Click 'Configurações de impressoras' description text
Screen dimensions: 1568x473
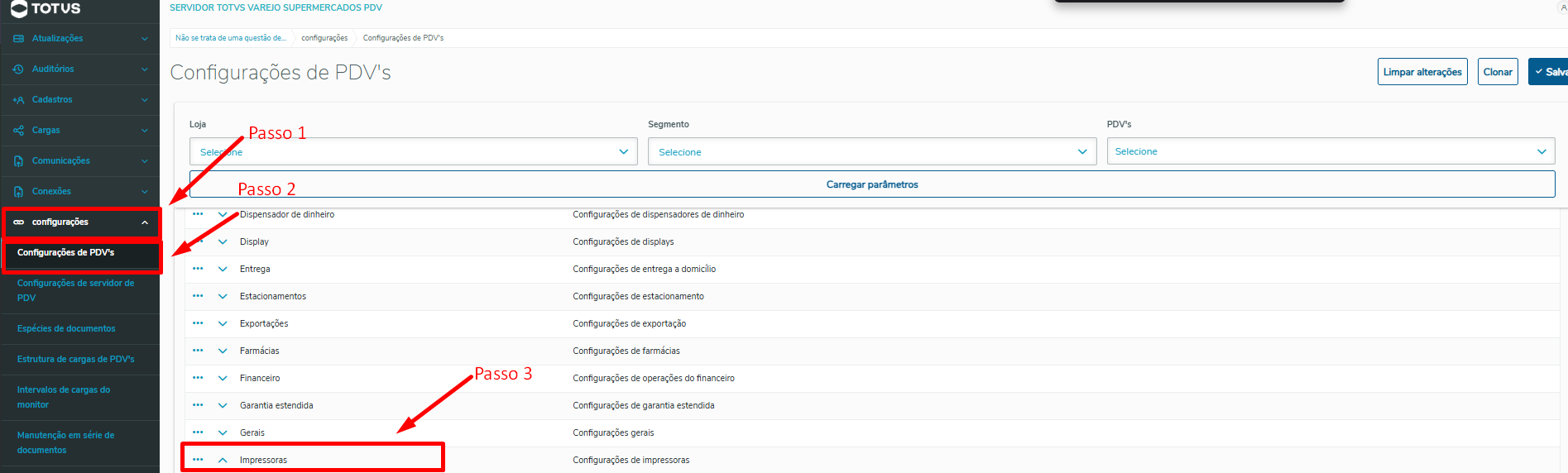pyautogui.click(x=631, y=460)
